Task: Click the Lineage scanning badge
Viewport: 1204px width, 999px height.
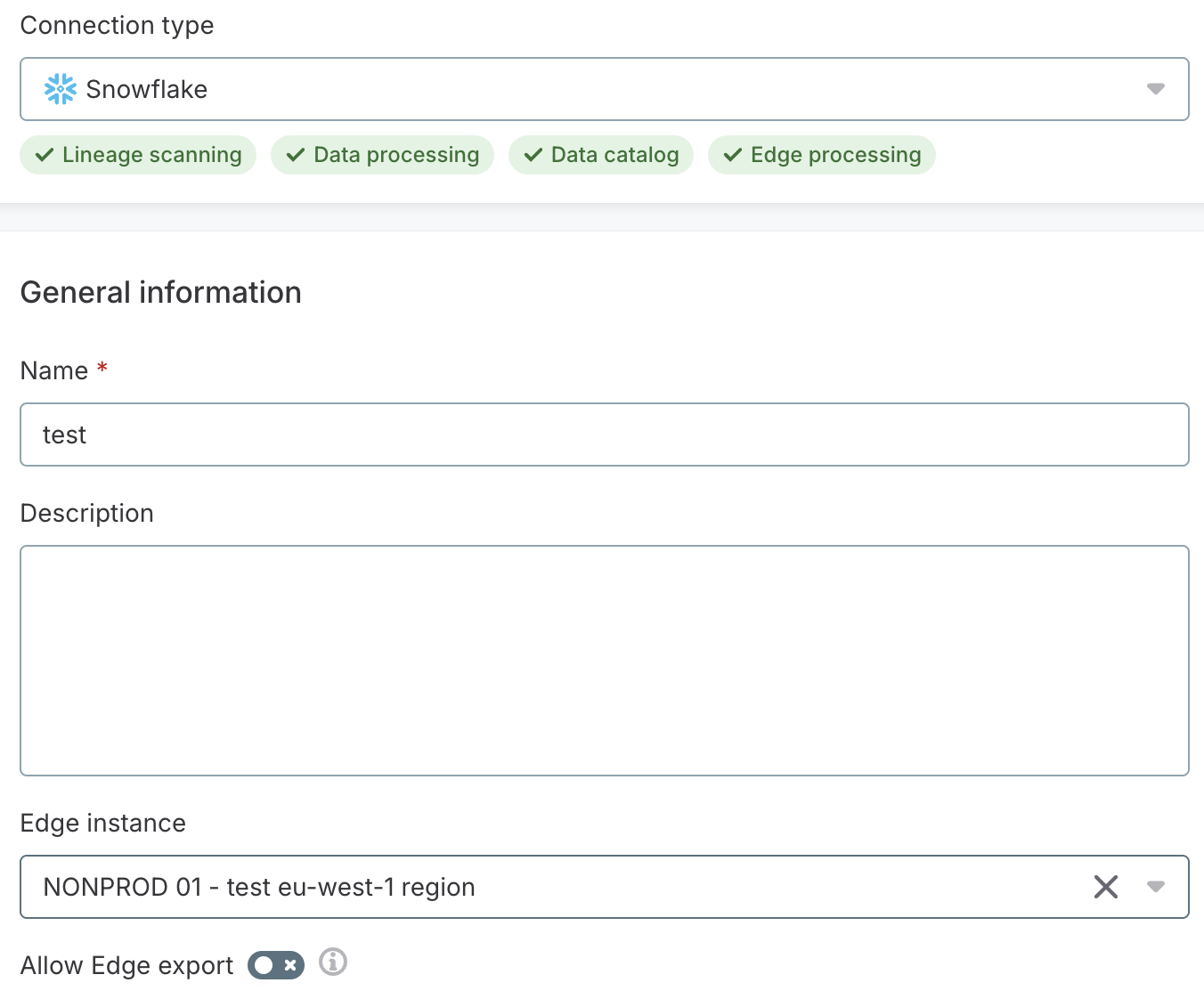Action: [x=138, y=155]
